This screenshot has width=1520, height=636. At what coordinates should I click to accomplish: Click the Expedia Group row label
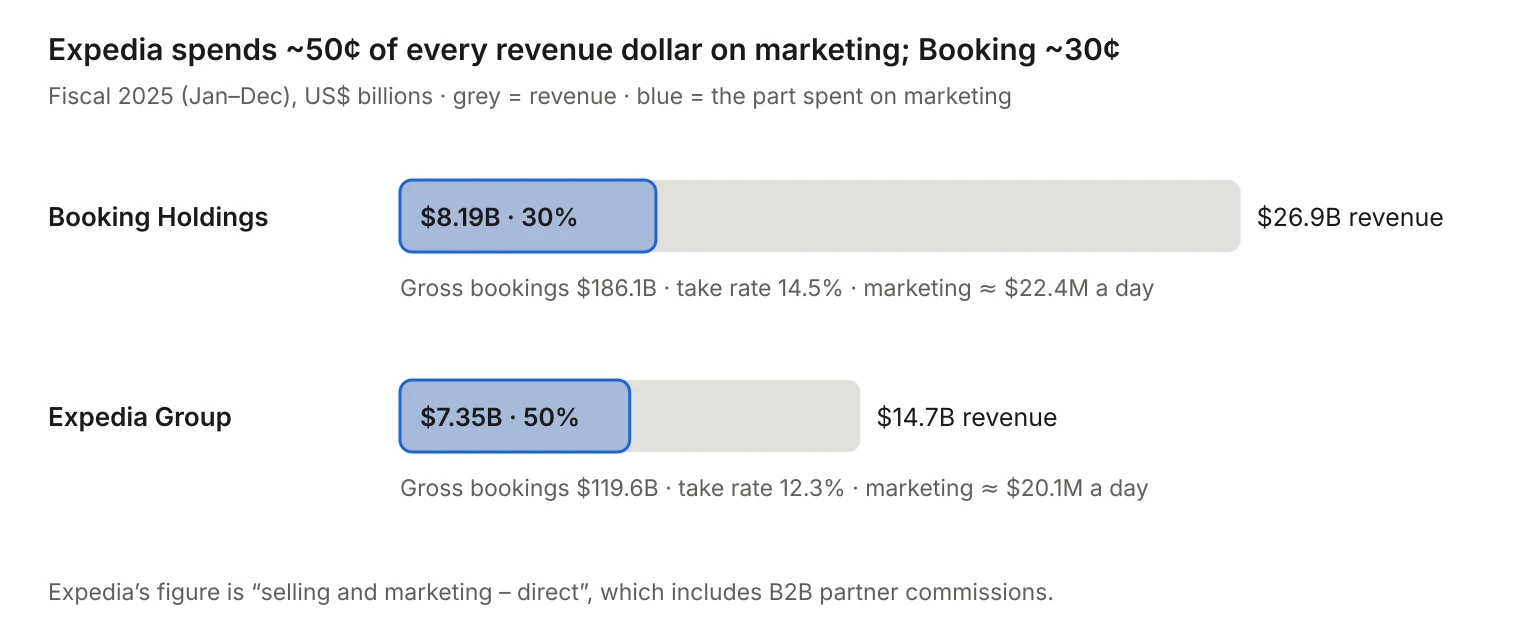point(140,417)
